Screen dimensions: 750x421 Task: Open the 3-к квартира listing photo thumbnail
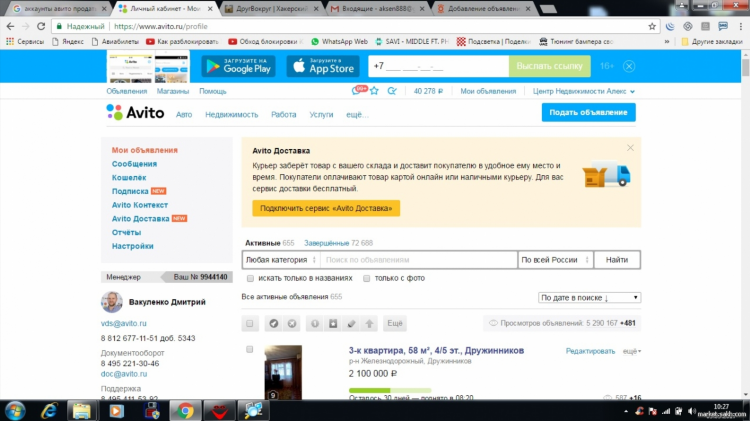click(x=283, y=372)
